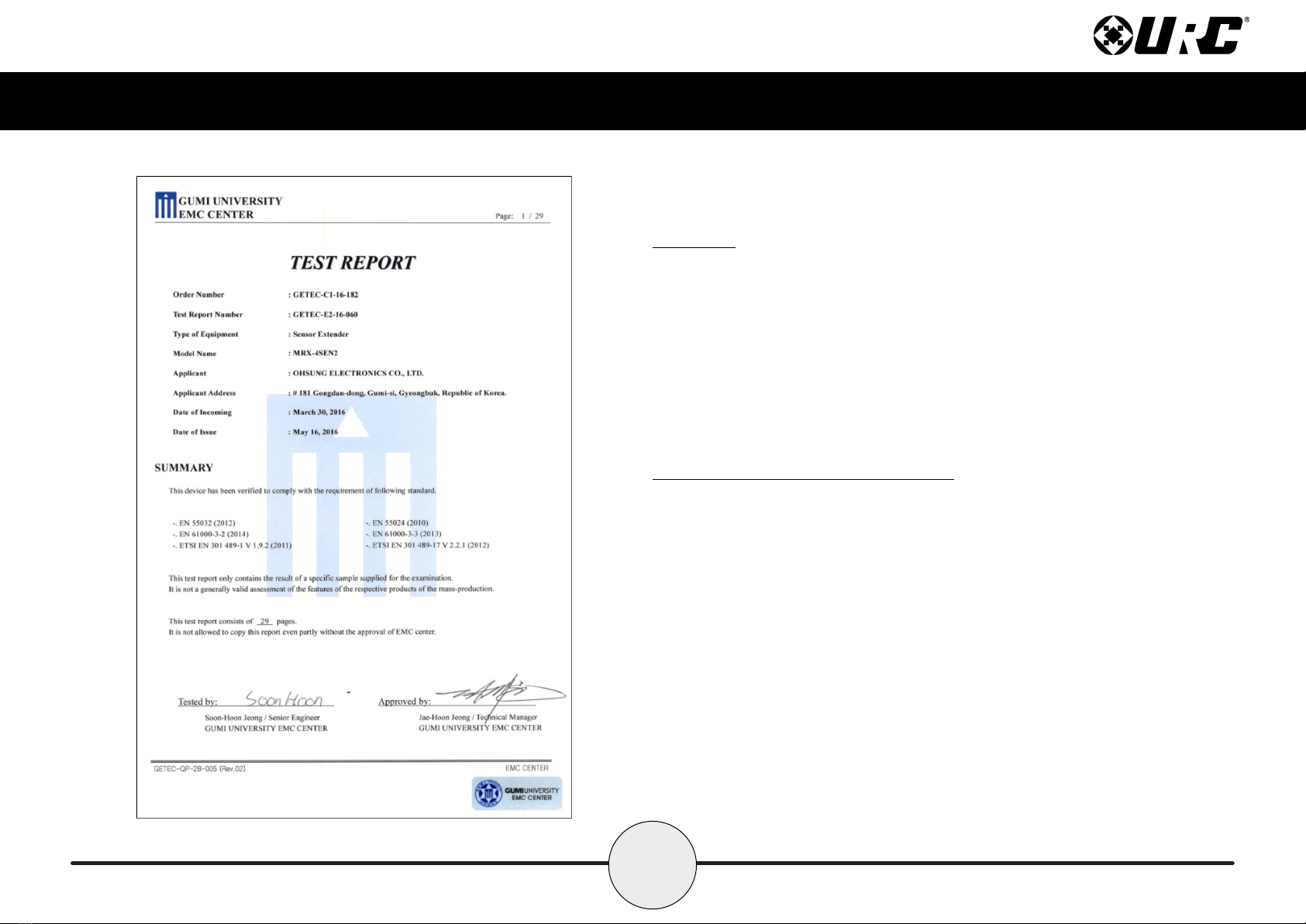Select the 'Test Report Number' label

(208, 315)
